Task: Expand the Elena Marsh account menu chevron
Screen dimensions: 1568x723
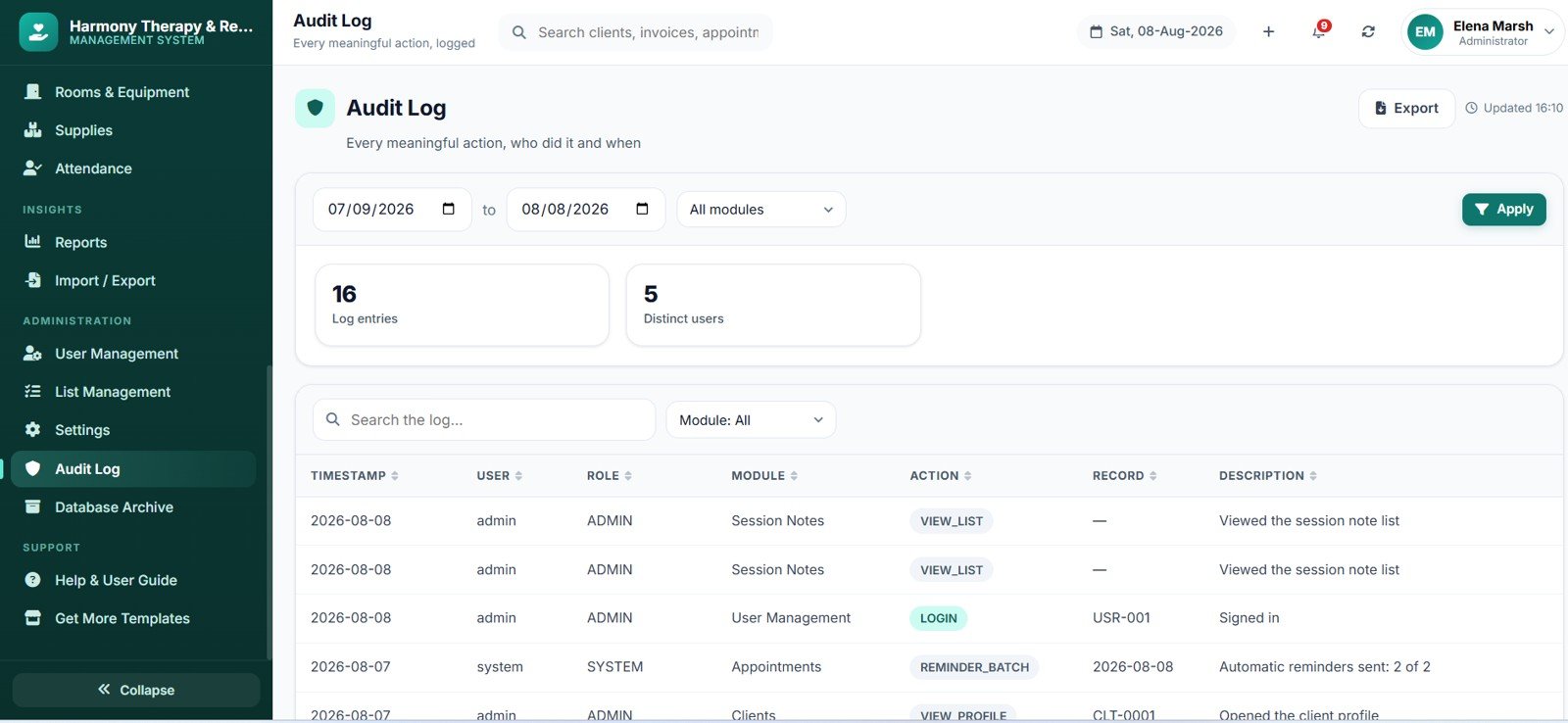Action: (1549, 31)
